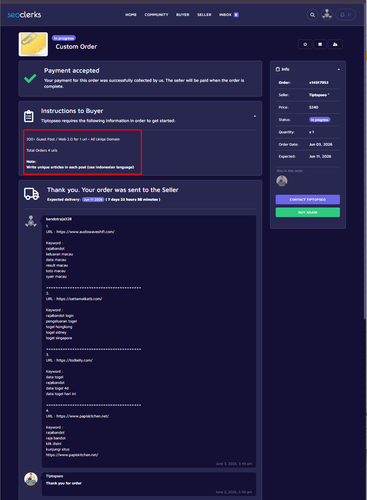This screenshot has height=500, width=367.
Task: Collapse the Instructions to Buyer section
Action: click(x=255, y=116)
